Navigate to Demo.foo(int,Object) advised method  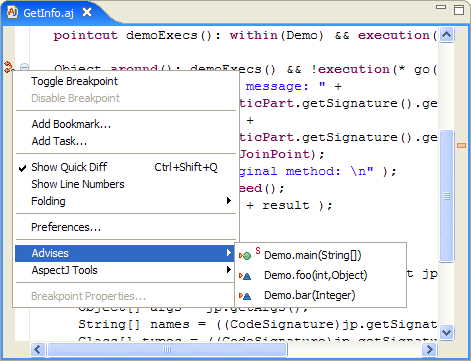320,275
